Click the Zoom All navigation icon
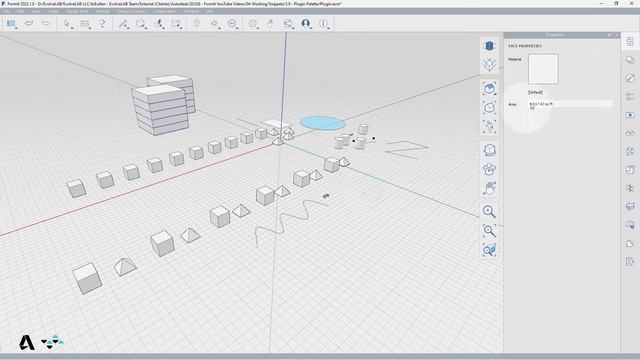The height and width of the screenshot is (360, 640). pos(489,89)
